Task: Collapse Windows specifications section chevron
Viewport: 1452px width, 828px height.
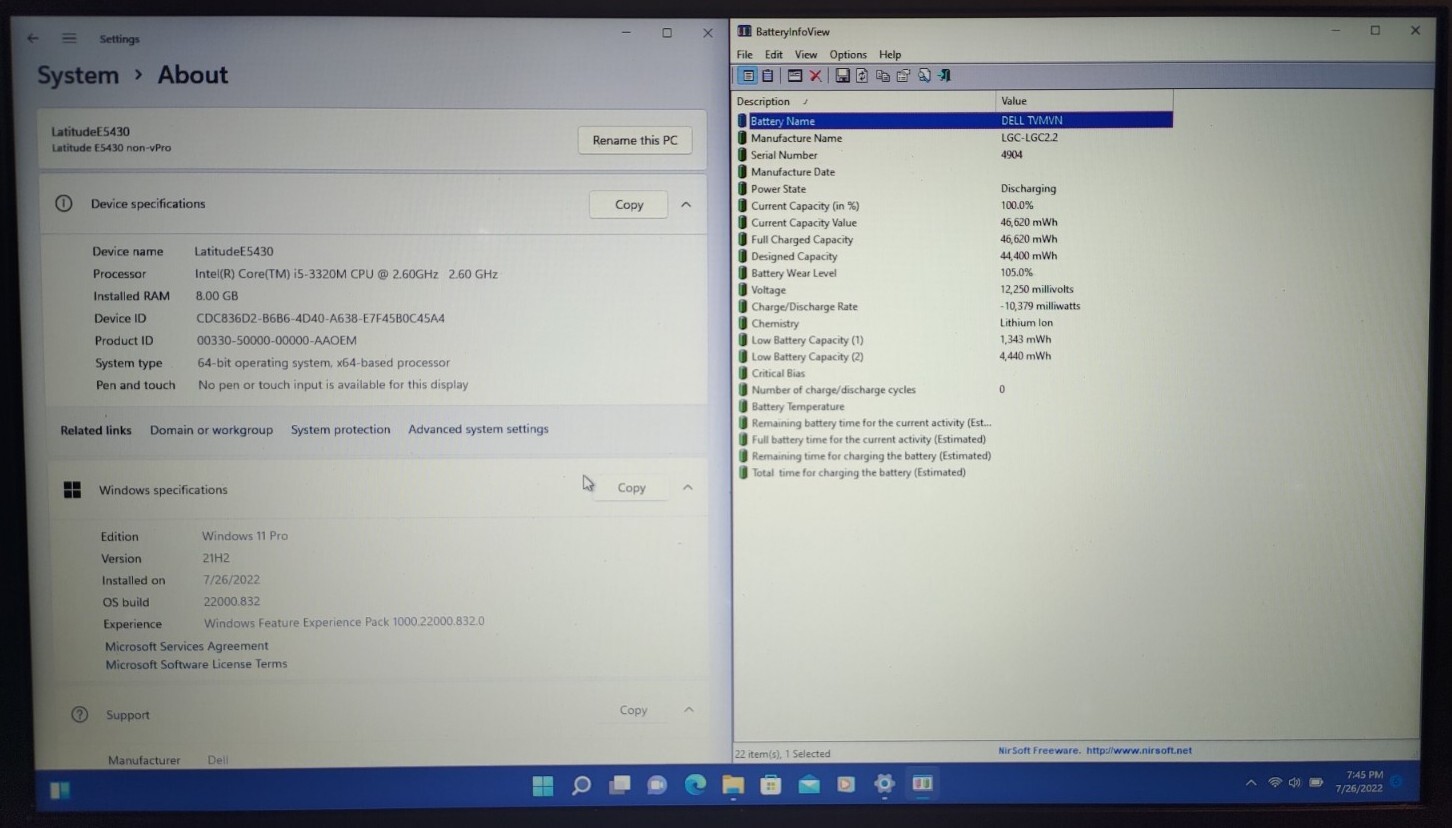Action: pyautogui.click(x=687, y=488)
